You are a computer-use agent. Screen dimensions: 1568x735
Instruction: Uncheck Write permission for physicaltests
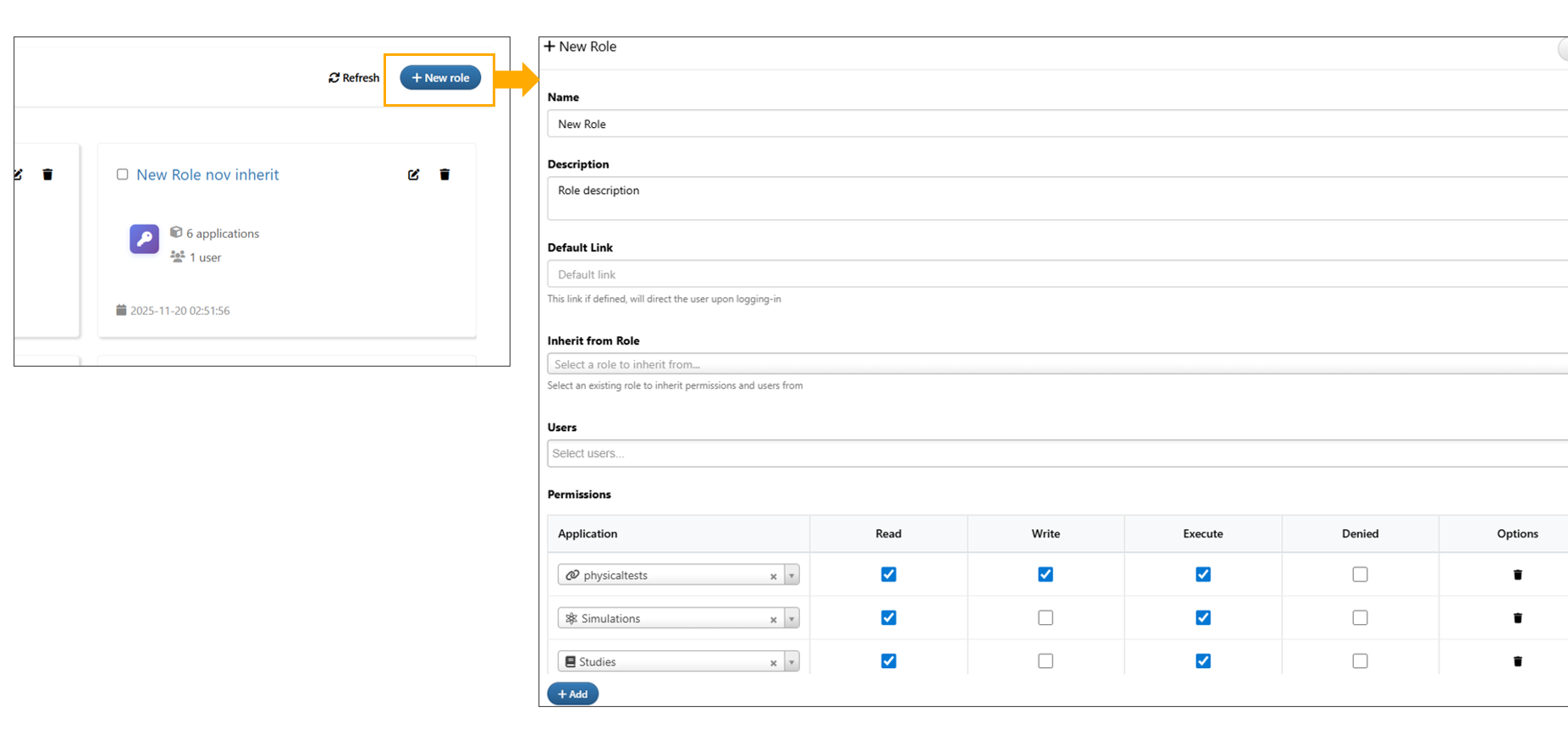pos(1046,574)
